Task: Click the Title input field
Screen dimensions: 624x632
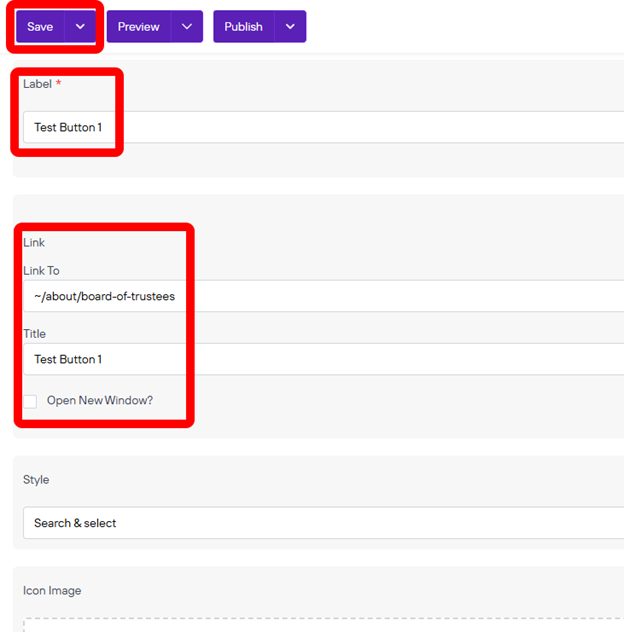Action: [323, 359]
